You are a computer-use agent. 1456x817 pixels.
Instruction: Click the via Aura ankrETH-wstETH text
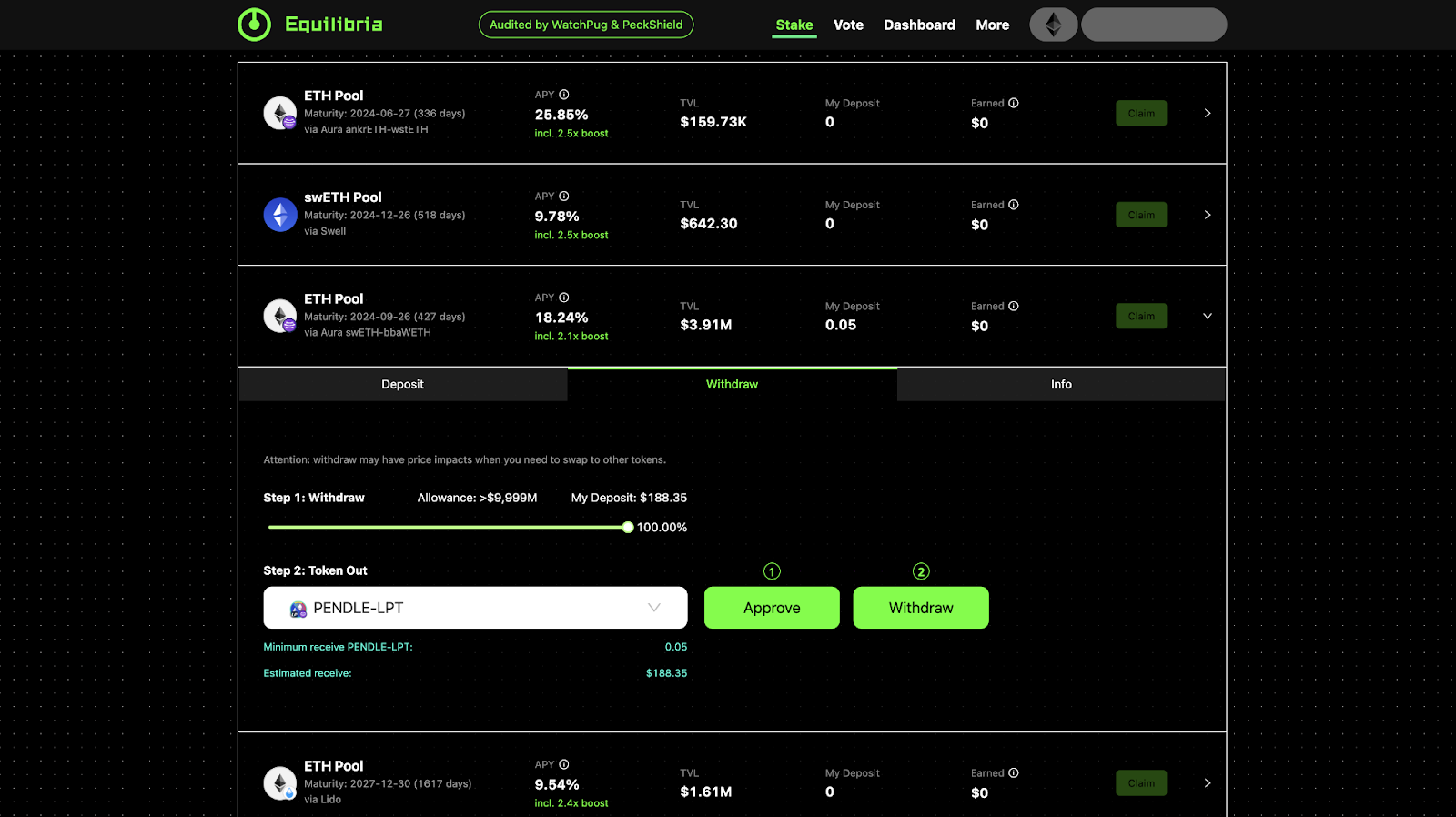coord(366,129)
